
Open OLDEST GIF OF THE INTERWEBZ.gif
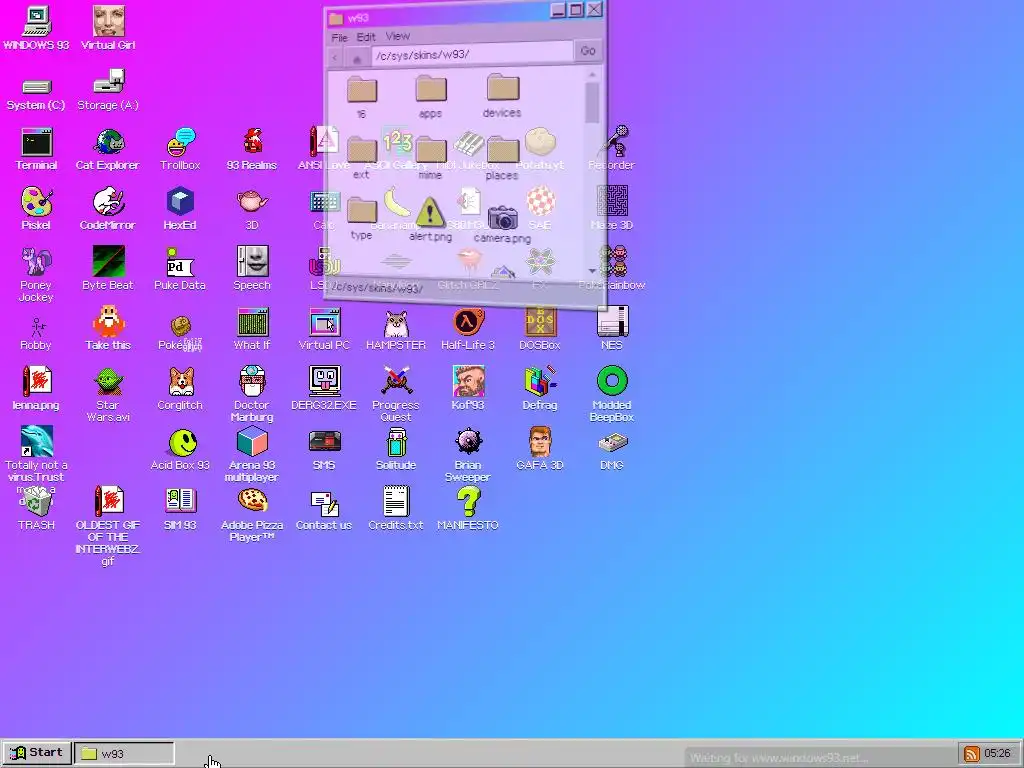click(108, 526)
